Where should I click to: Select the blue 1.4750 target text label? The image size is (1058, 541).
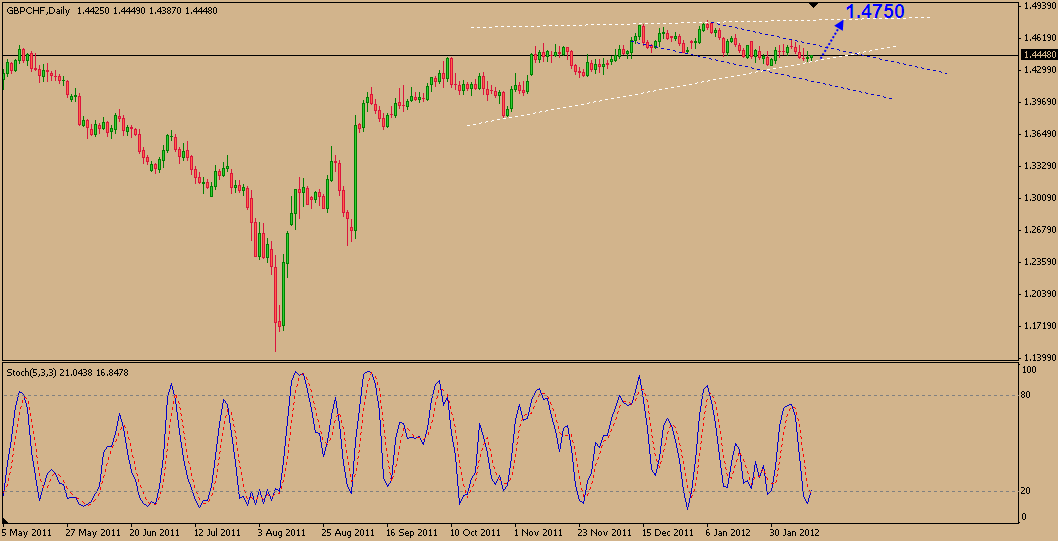pyautogui.click(x=874, y=11)
